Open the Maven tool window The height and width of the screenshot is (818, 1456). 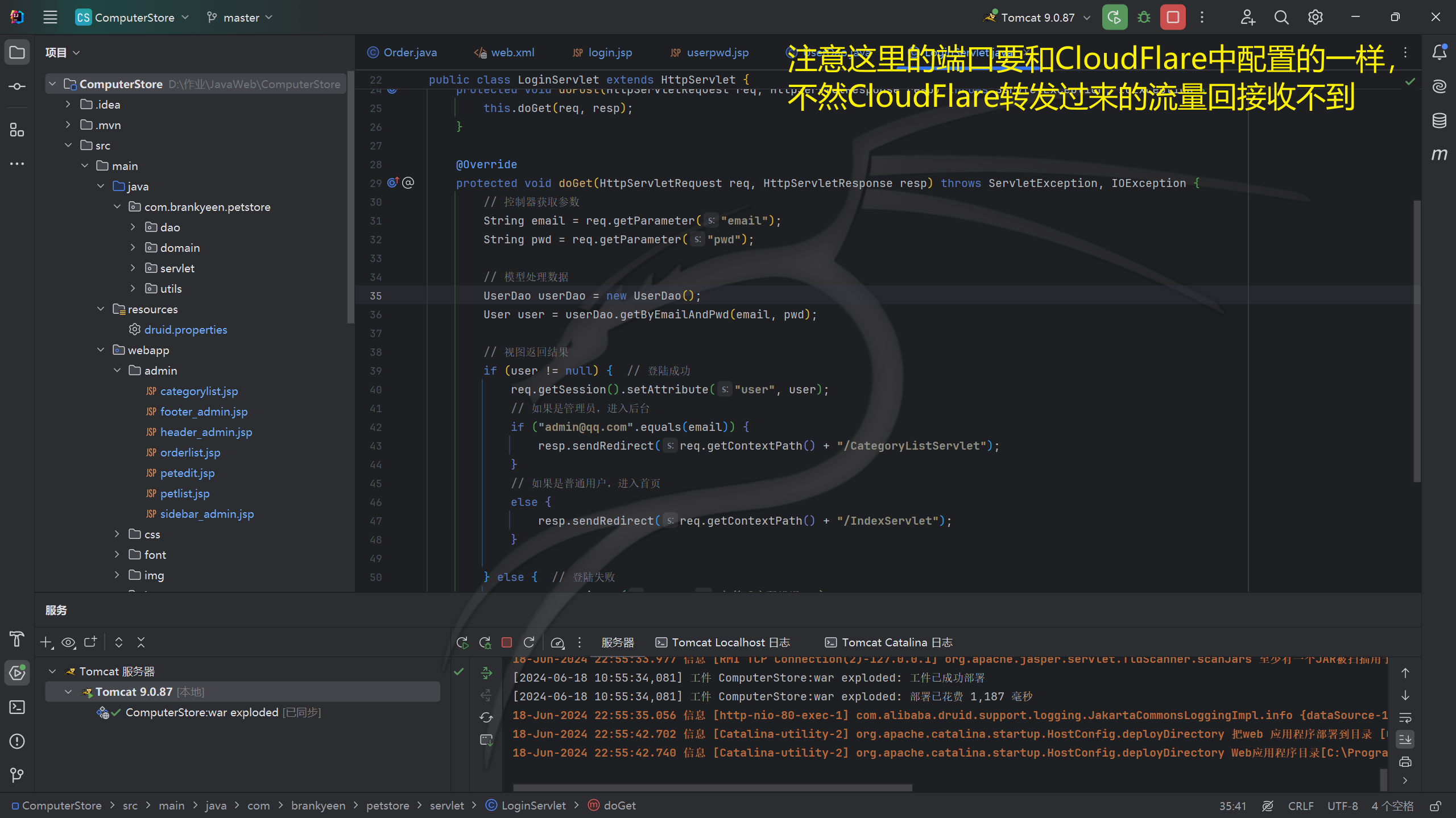pyautogui.click(x=1439, y=155)
